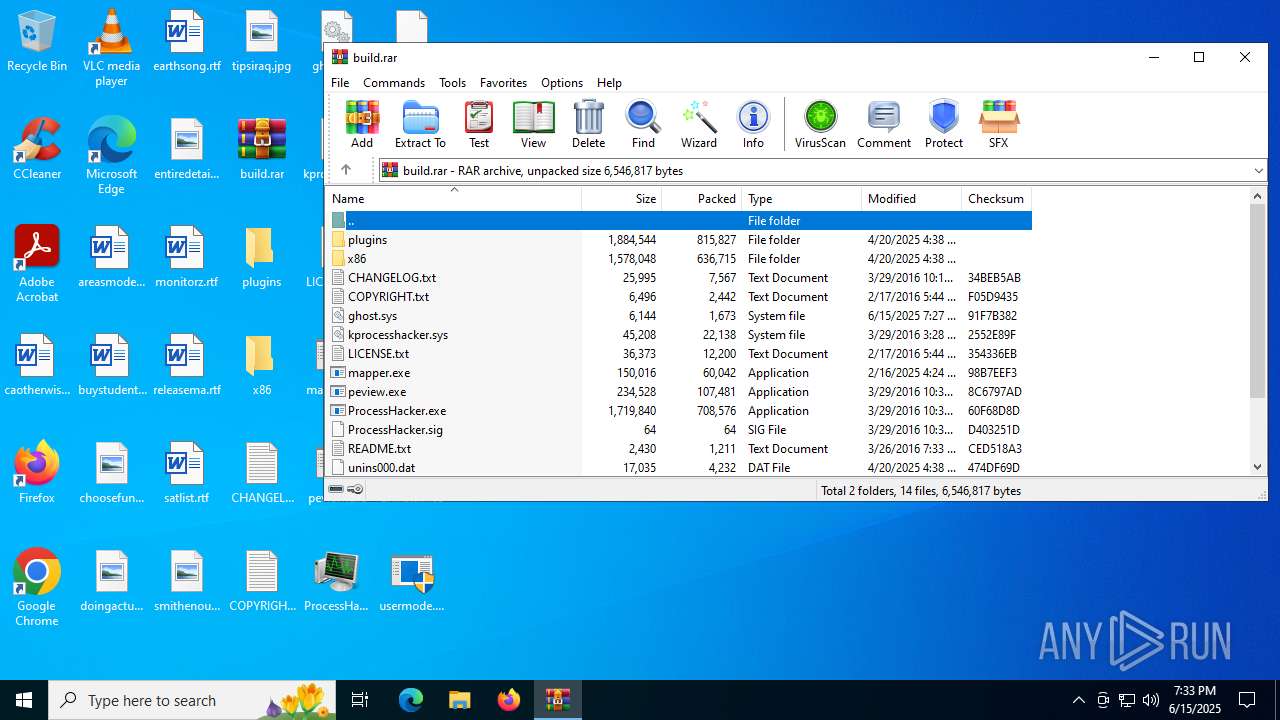Image resolution: width=1280 pixels, height=720 pixels.
Task: Select ghost.sys in the file list
Action: click(x=680, y=316)
